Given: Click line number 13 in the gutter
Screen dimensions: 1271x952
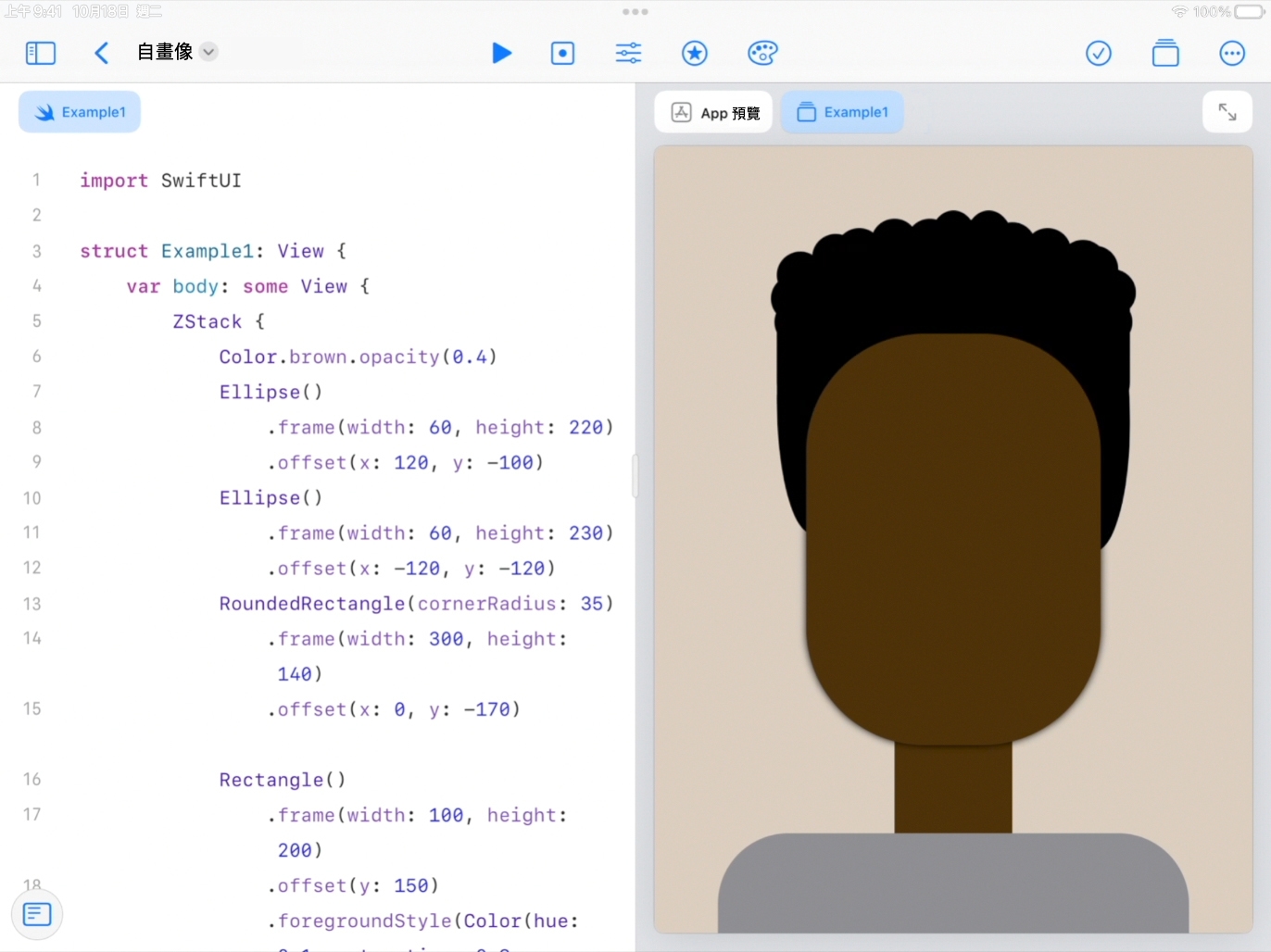Looking at the screenshot, I should click(x=32, y=604).
